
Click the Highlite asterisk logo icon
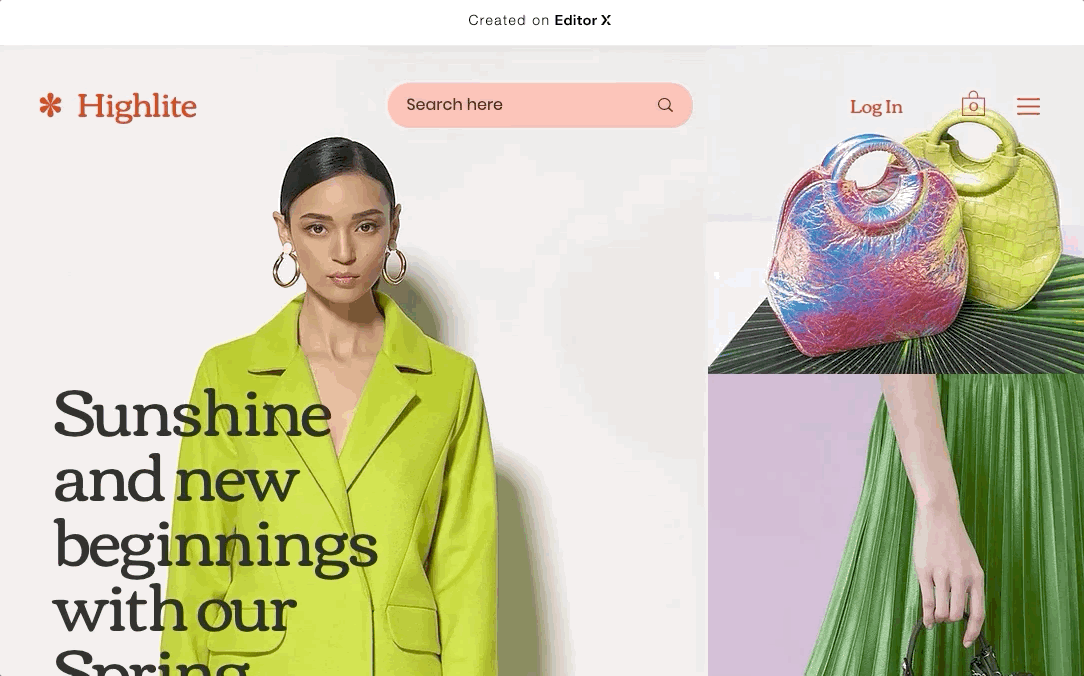pos(50,106)
